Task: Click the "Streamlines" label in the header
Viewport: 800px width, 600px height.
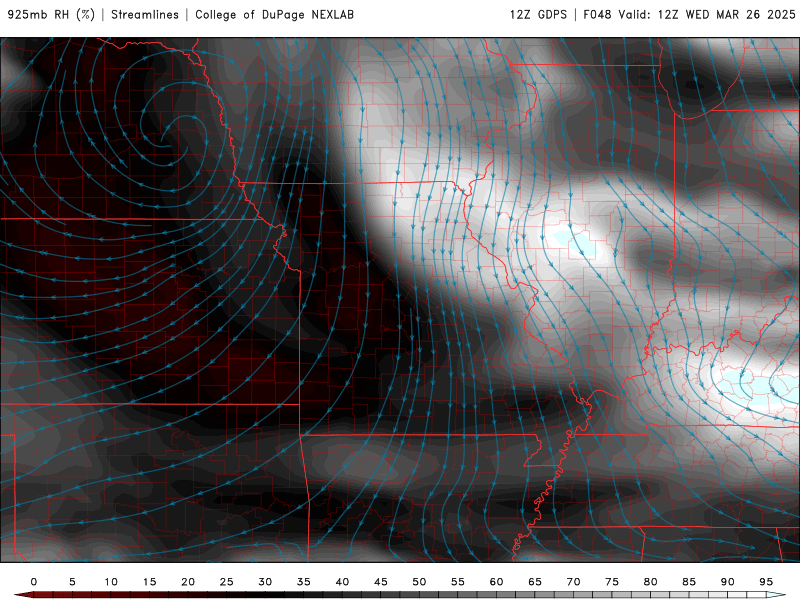Action: pos(145,14)
